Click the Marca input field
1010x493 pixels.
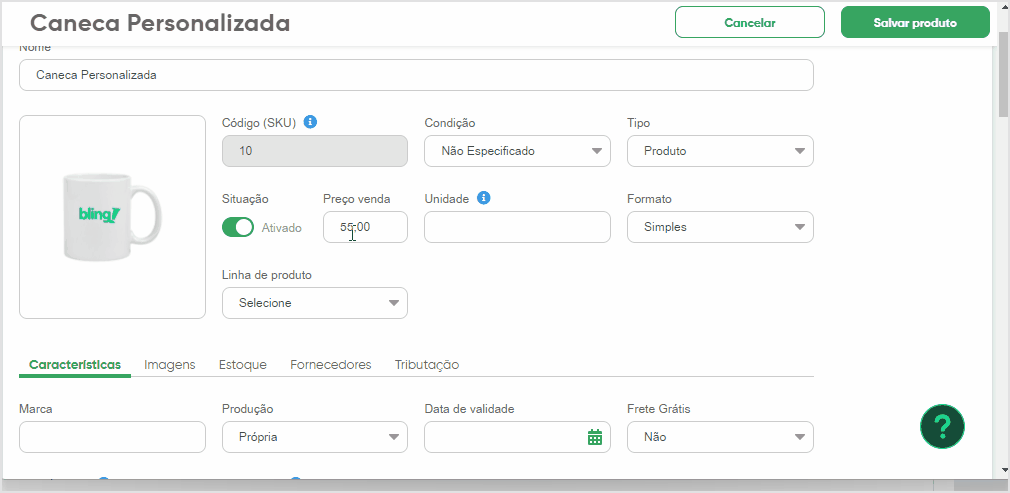click(x=113, y=437)
